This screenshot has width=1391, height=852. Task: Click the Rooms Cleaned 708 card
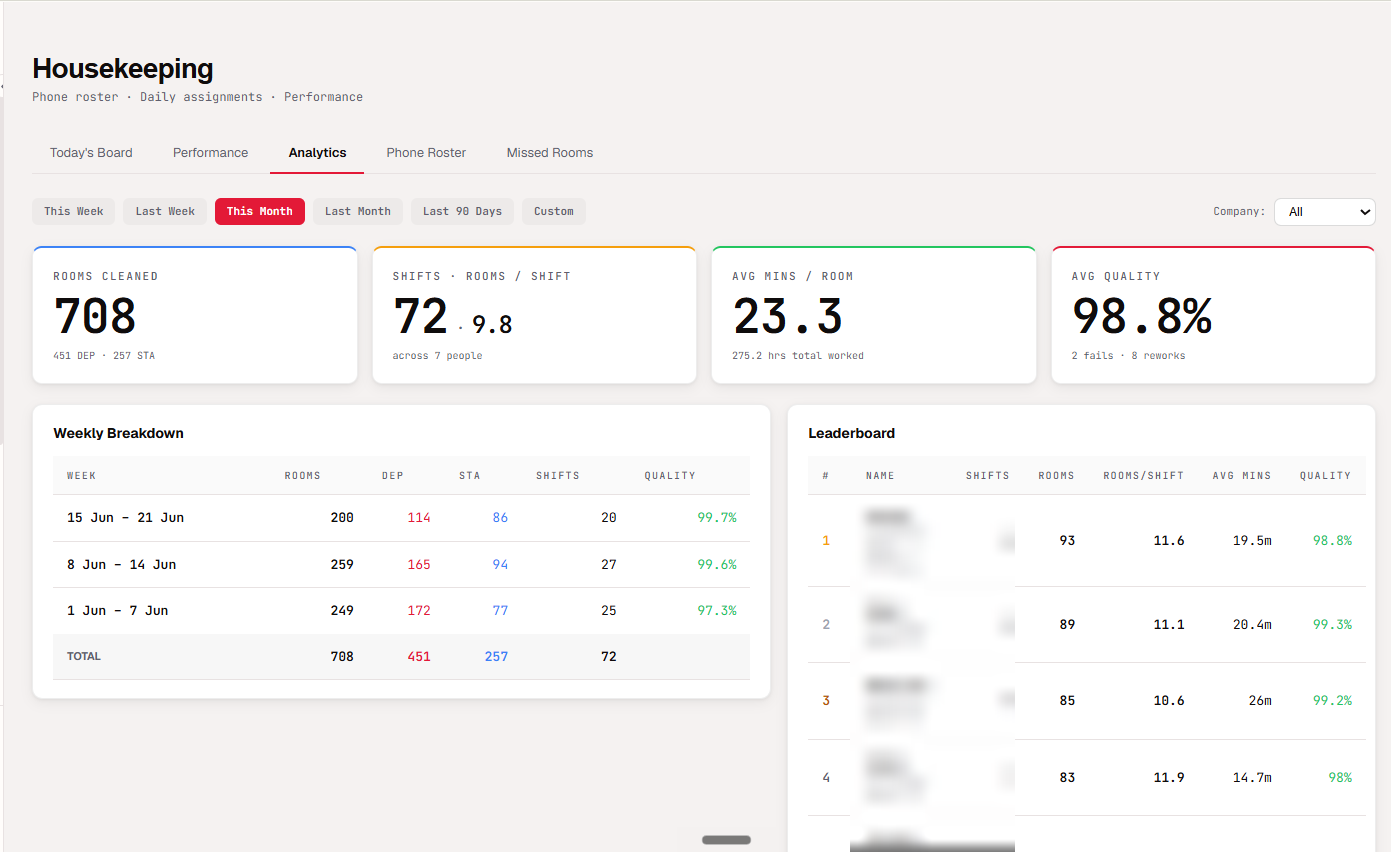[x=195, y=315]
